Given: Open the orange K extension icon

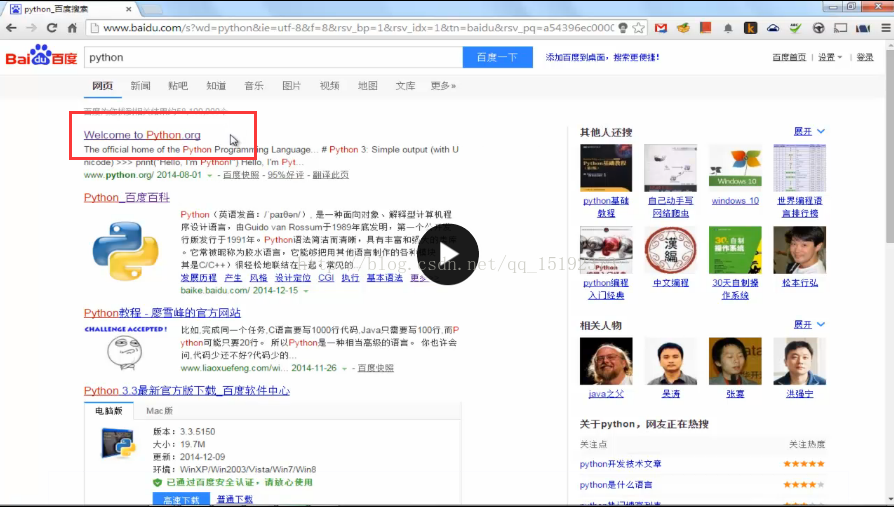Looking at the screenshot, I should [x=750, y=27].
